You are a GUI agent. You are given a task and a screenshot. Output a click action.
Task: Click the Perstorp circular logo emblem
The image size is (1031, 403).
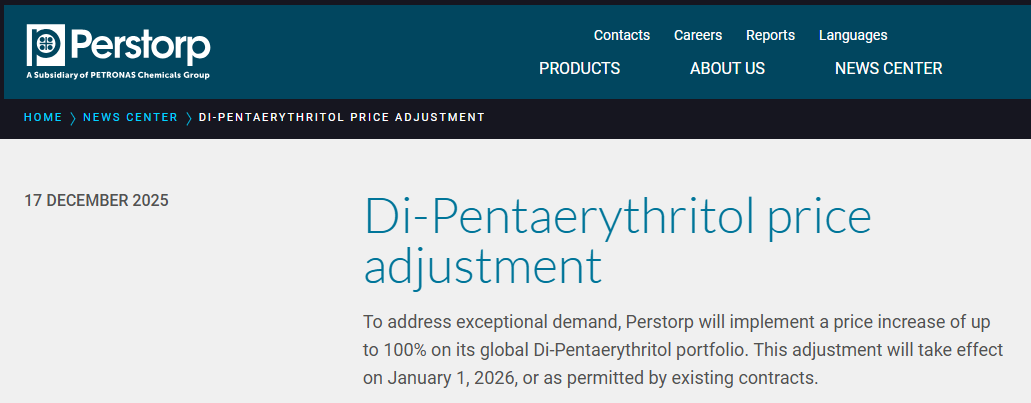[45, 45]
